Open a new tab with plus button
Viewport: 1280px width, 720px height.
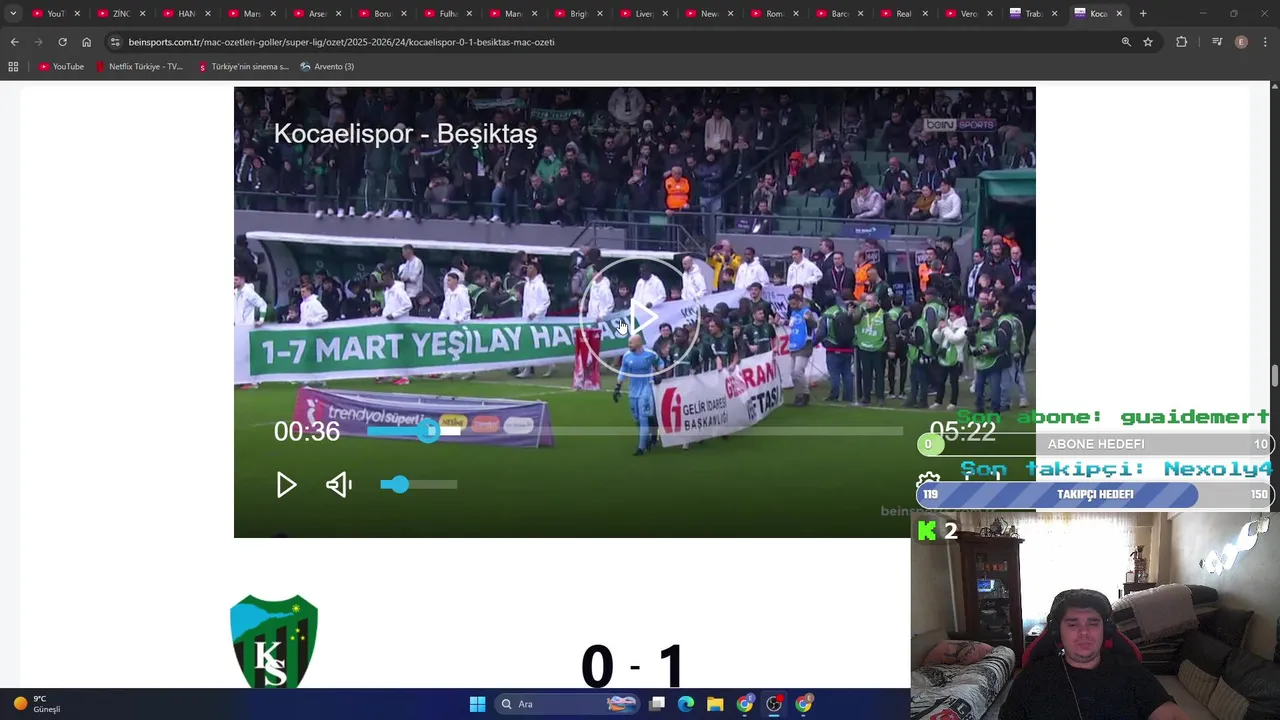(1143, 13)
